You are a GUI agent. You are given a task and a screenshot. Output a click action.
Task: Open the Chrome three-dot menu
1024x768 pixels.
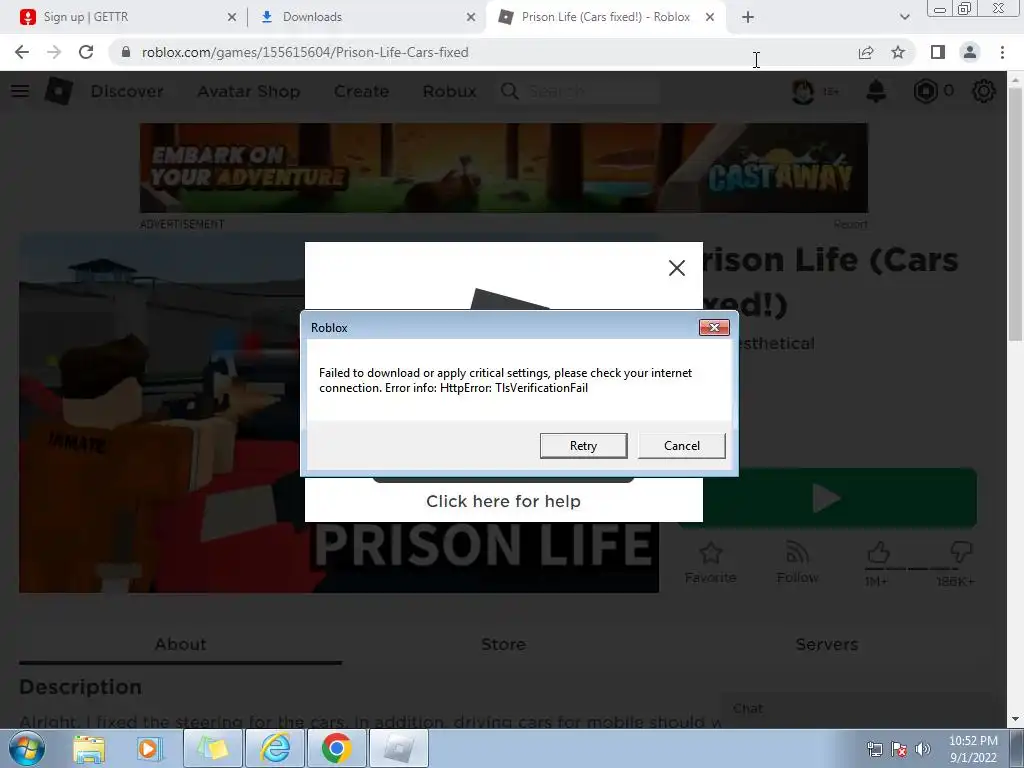pyautogui.click(x=1002, y=52)
